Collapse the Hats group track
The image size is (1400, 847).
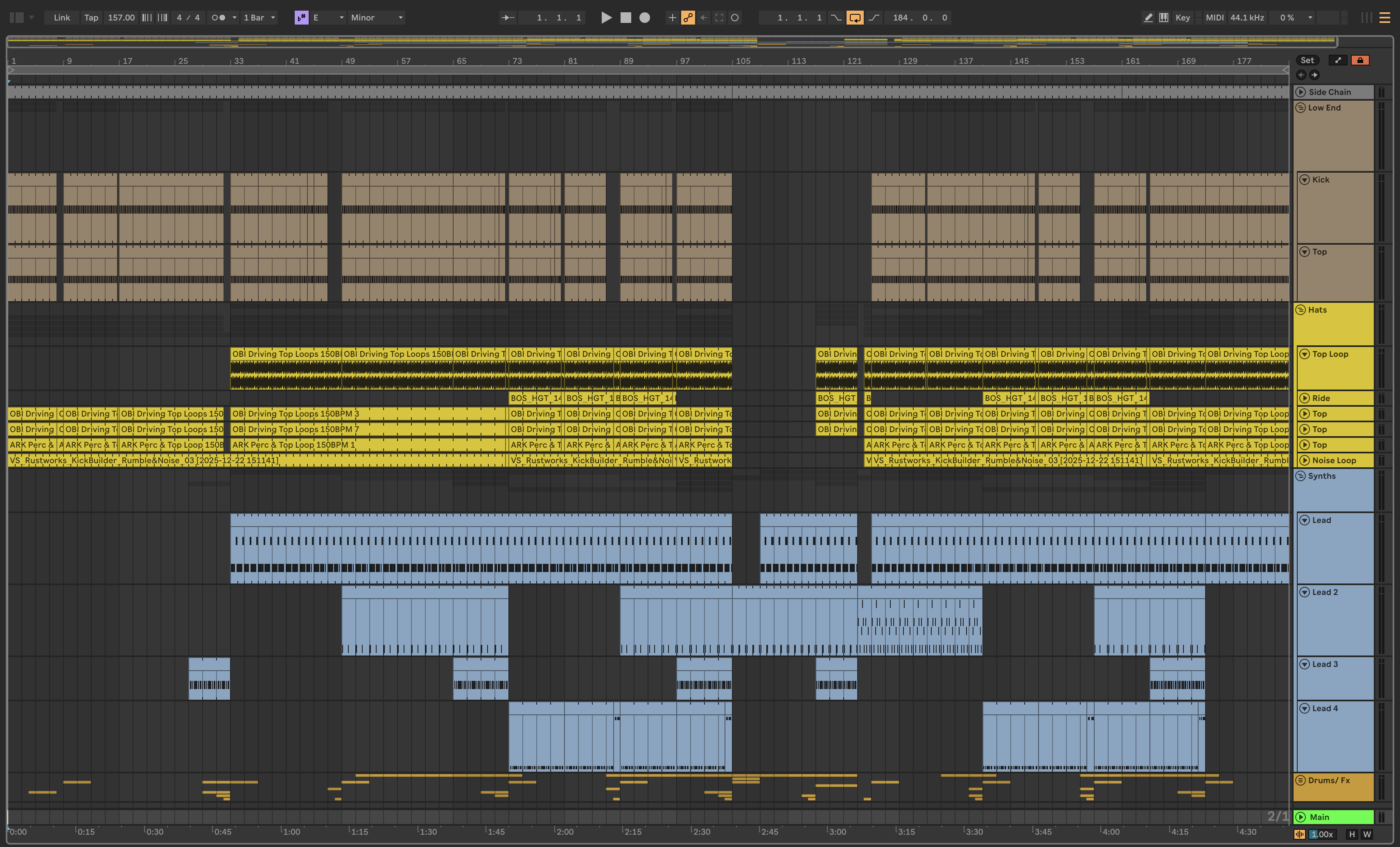1301,310
